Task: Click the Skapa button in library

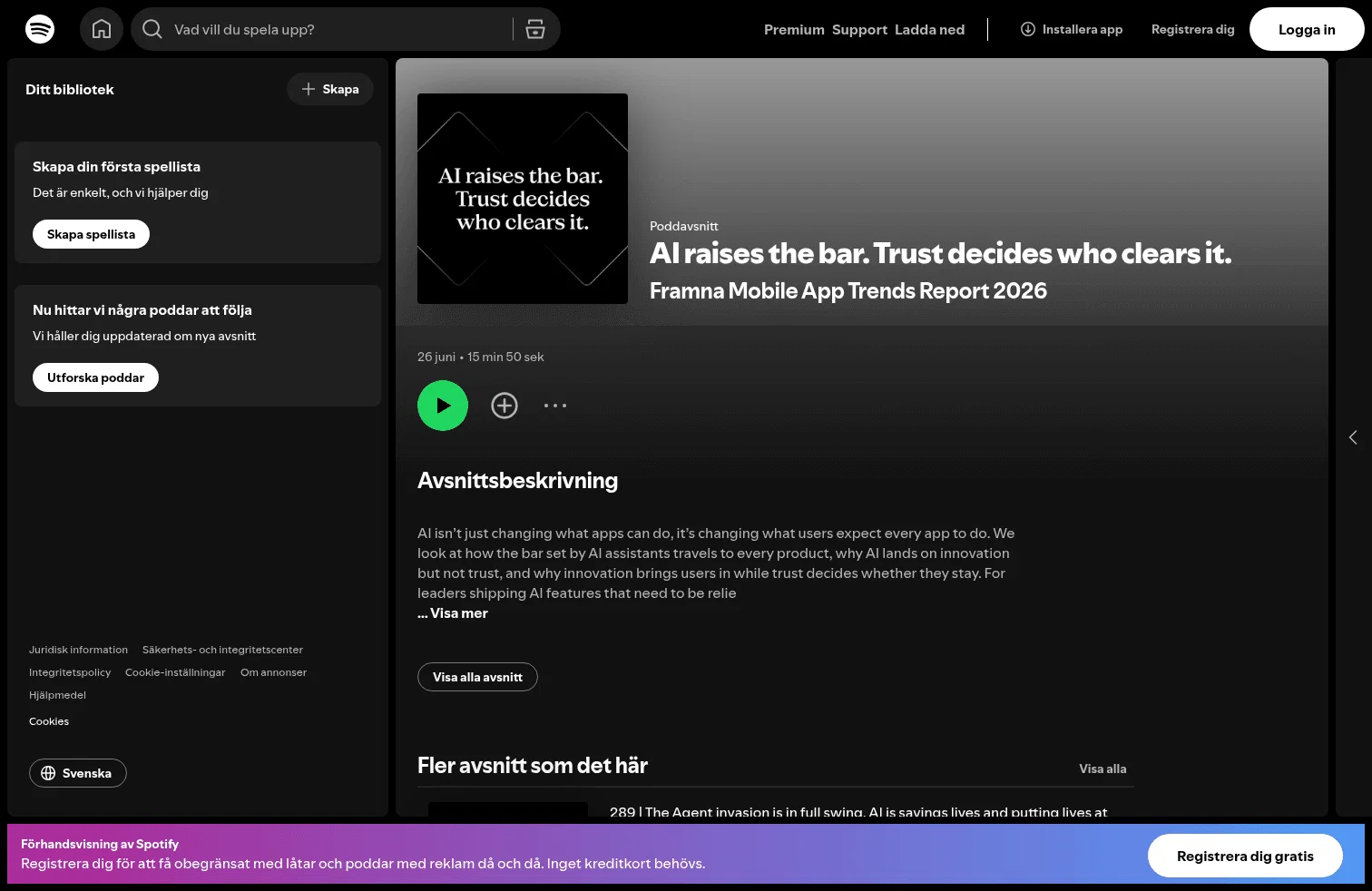Action: (x=330, y=89)
